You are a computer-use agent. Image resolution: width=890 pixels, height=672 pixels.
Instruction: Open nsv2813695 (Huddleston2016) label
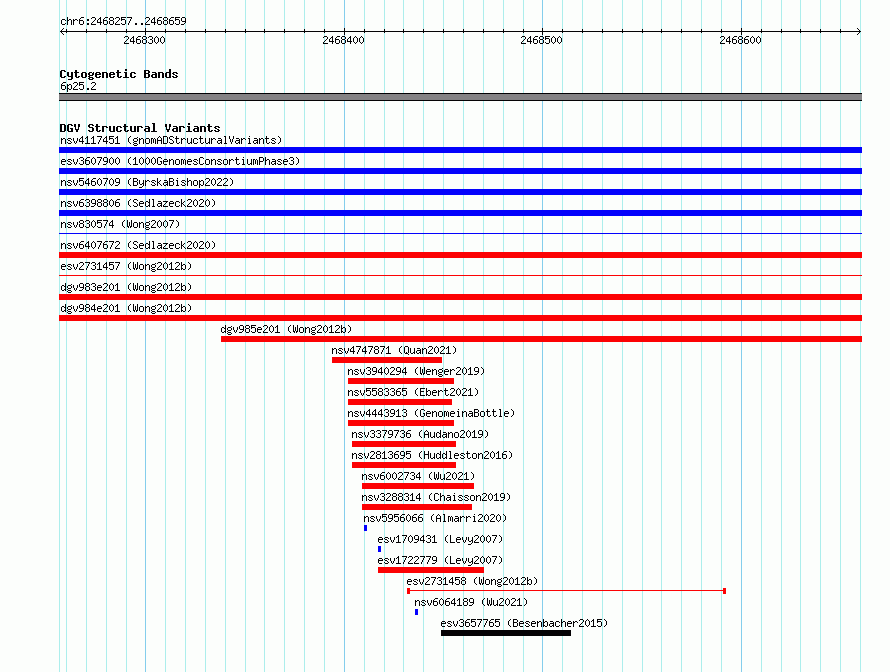432,455
